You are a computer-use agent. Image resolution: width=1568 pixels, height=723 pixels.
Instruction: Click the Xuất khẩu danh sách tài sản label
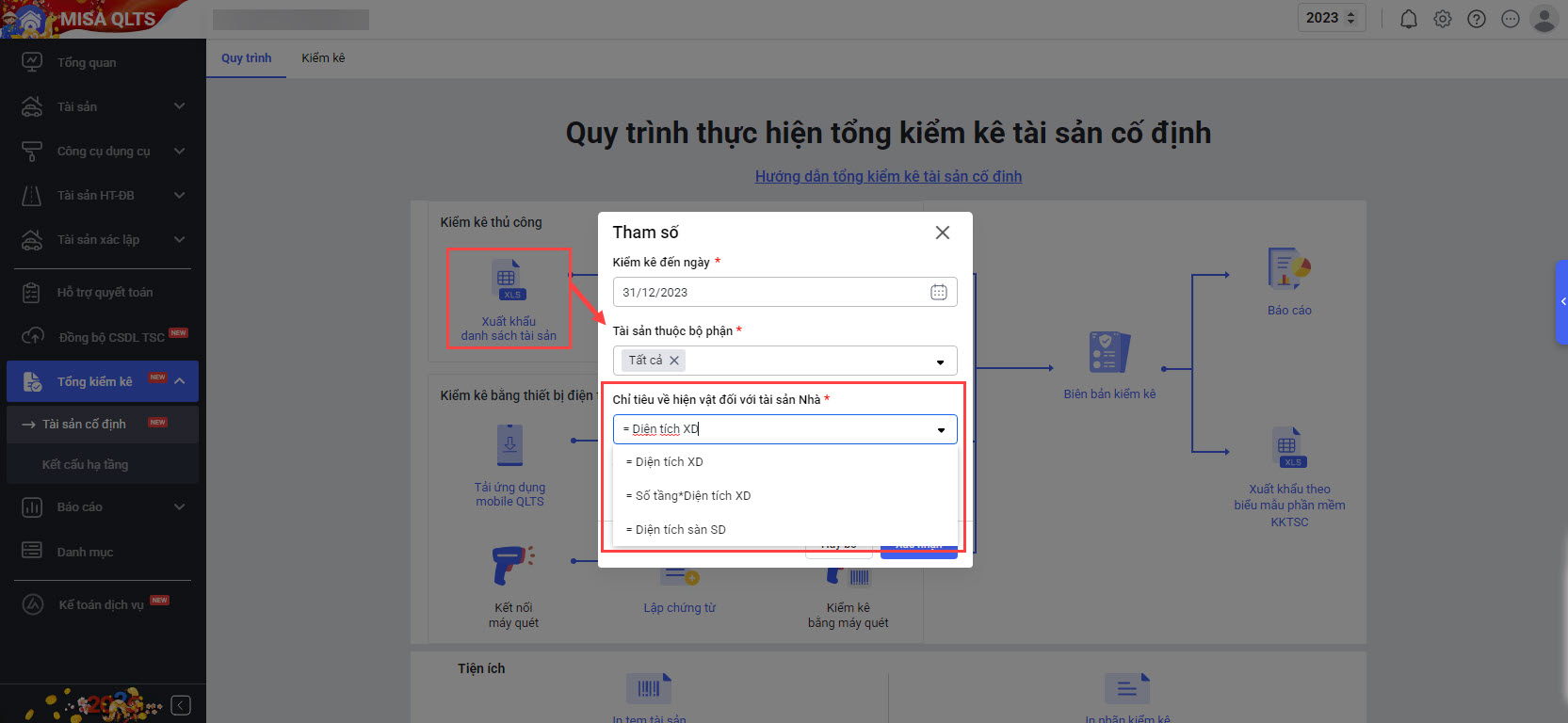point(509,329)
